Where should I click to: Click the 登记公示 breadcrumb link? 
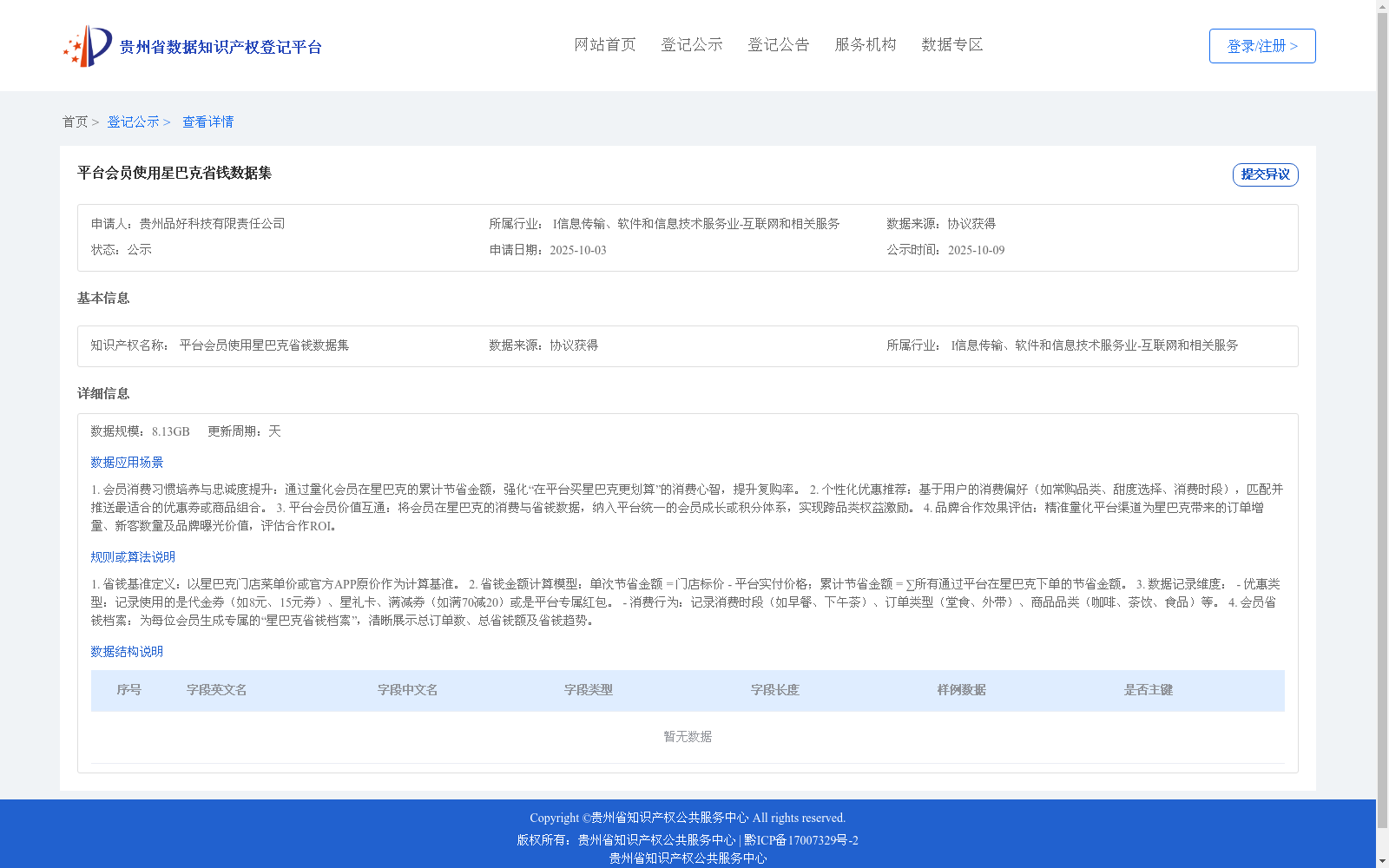point(133,122)
